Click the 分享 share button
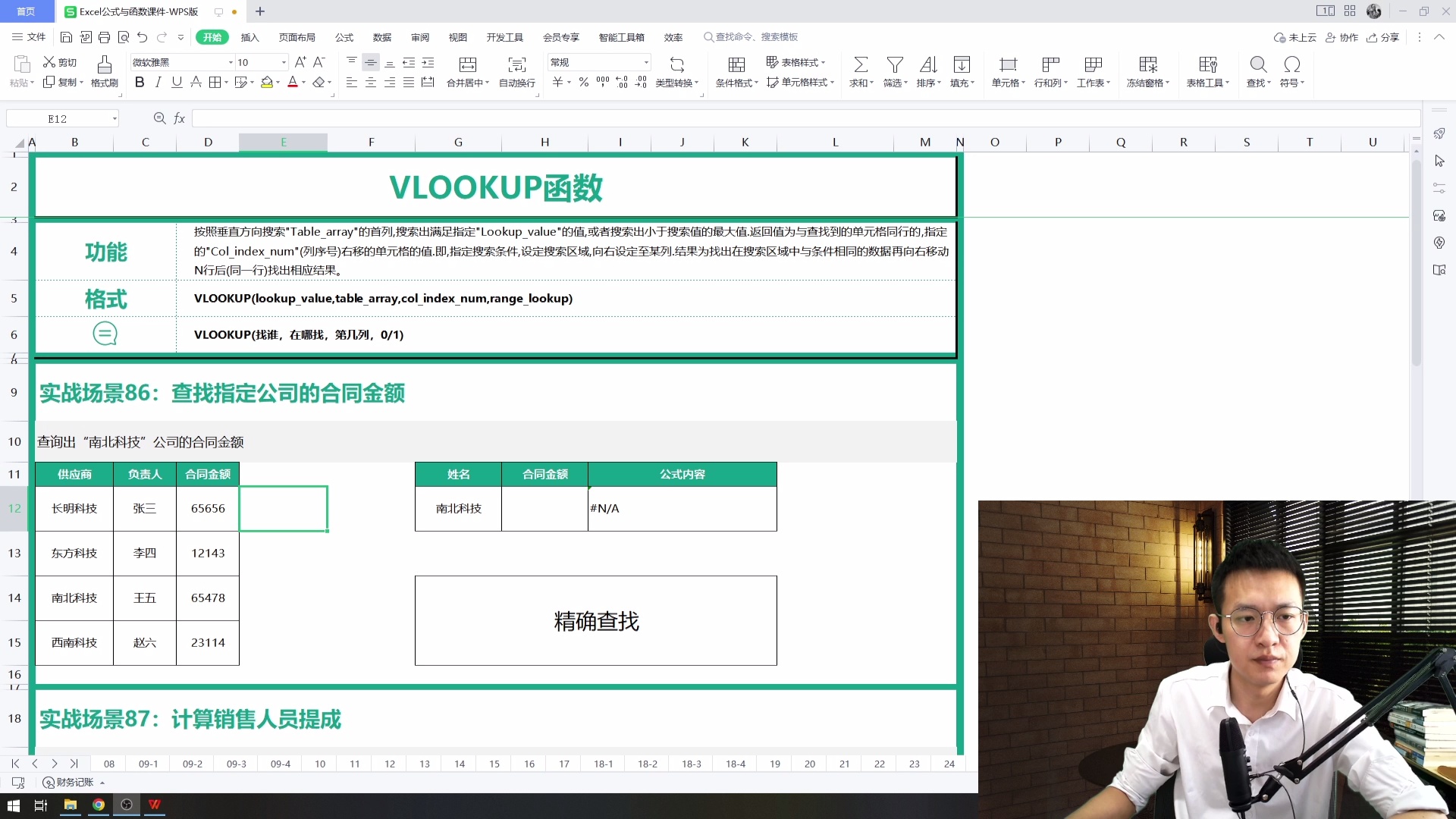The image size is (1456, 819). pyautogui.click(x=1383, y=37)
